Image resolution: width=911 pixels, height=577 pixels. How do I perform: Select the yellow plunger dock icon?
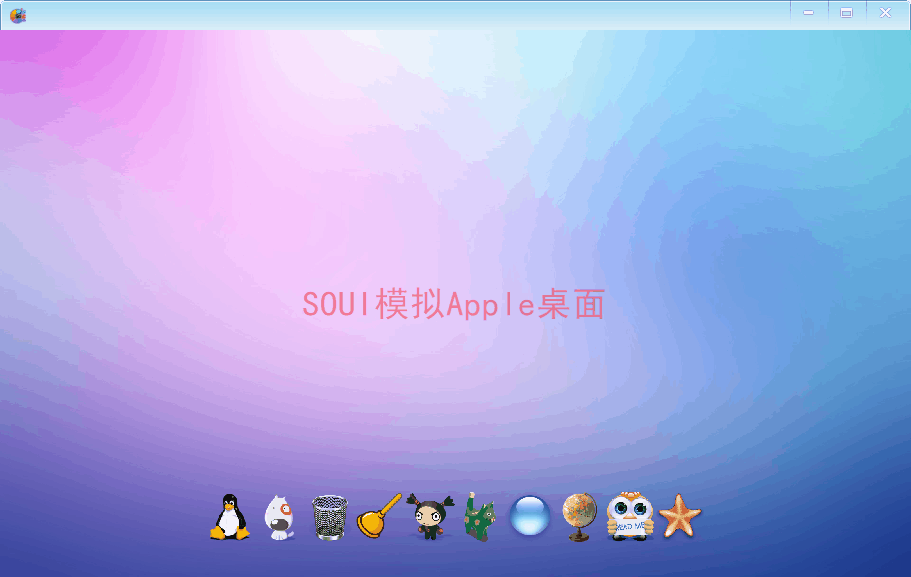tap(379, 516)
